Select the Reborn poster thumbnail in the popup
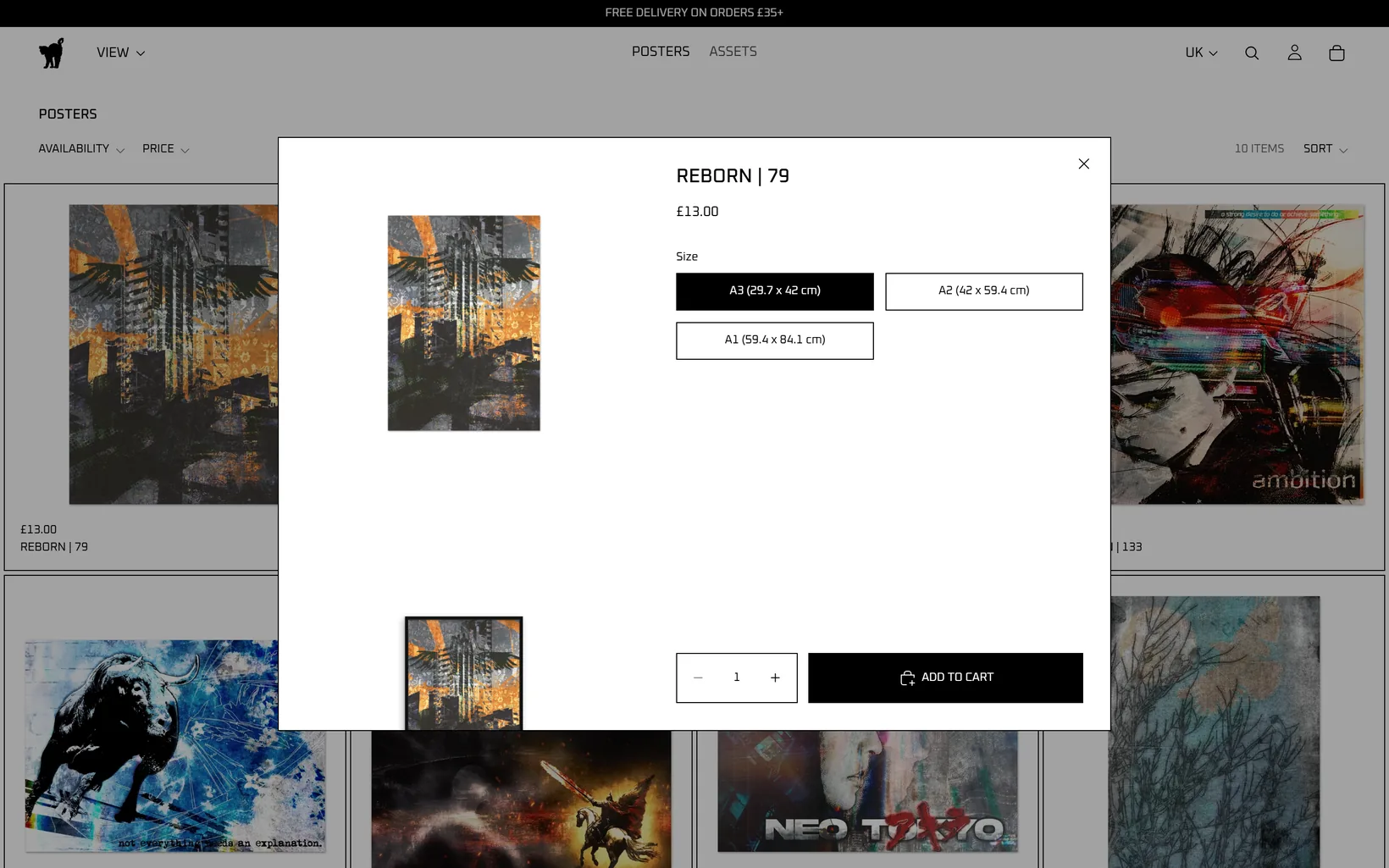 tap(464, 673)
